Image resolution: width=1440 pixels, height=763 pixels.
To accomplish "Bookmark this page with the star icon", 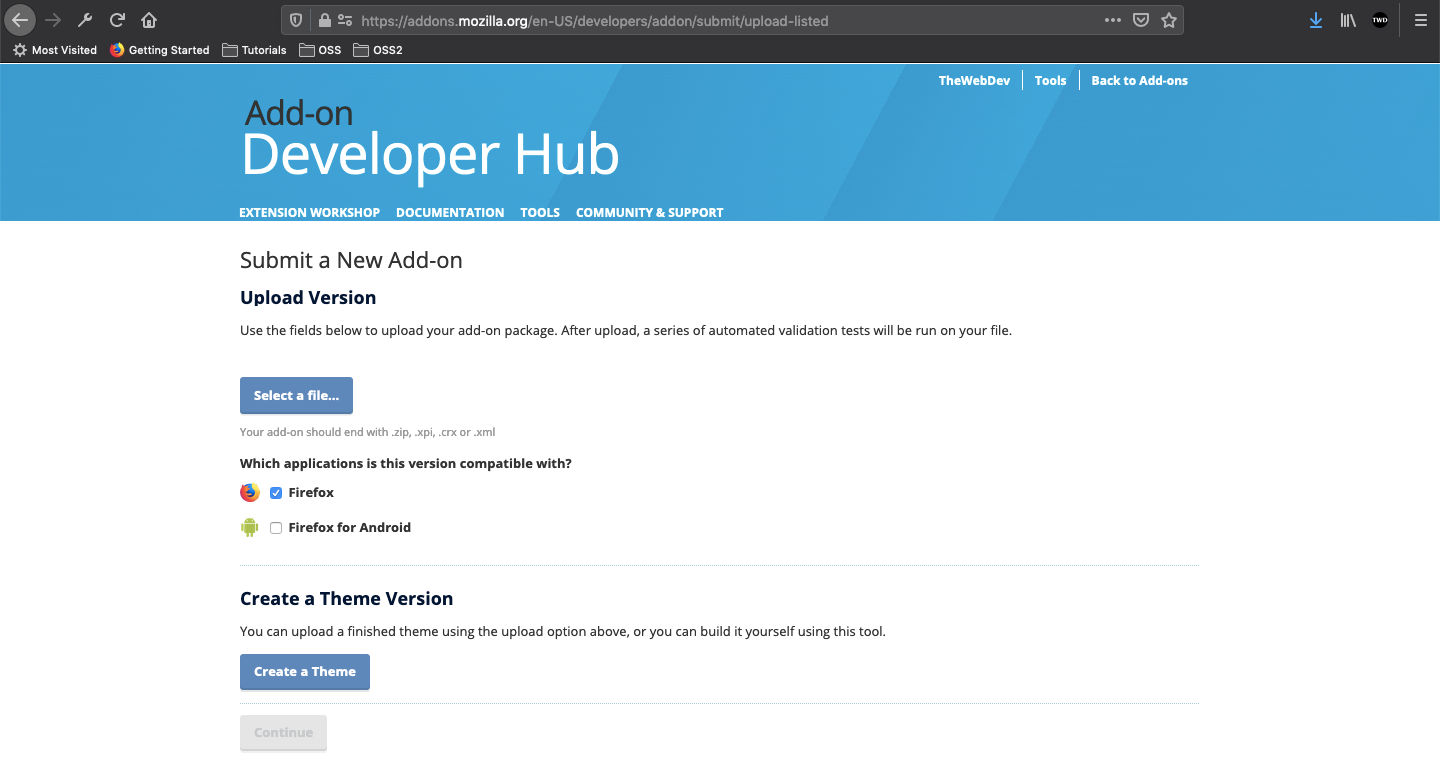I will [1169, 20].
